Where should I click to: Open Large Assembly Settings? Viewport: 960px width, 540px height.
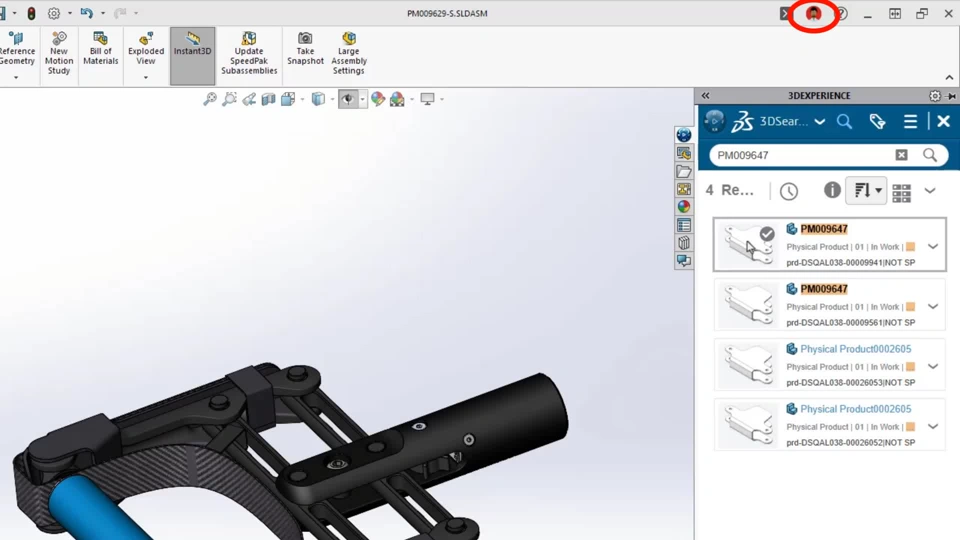coord(349,54)
